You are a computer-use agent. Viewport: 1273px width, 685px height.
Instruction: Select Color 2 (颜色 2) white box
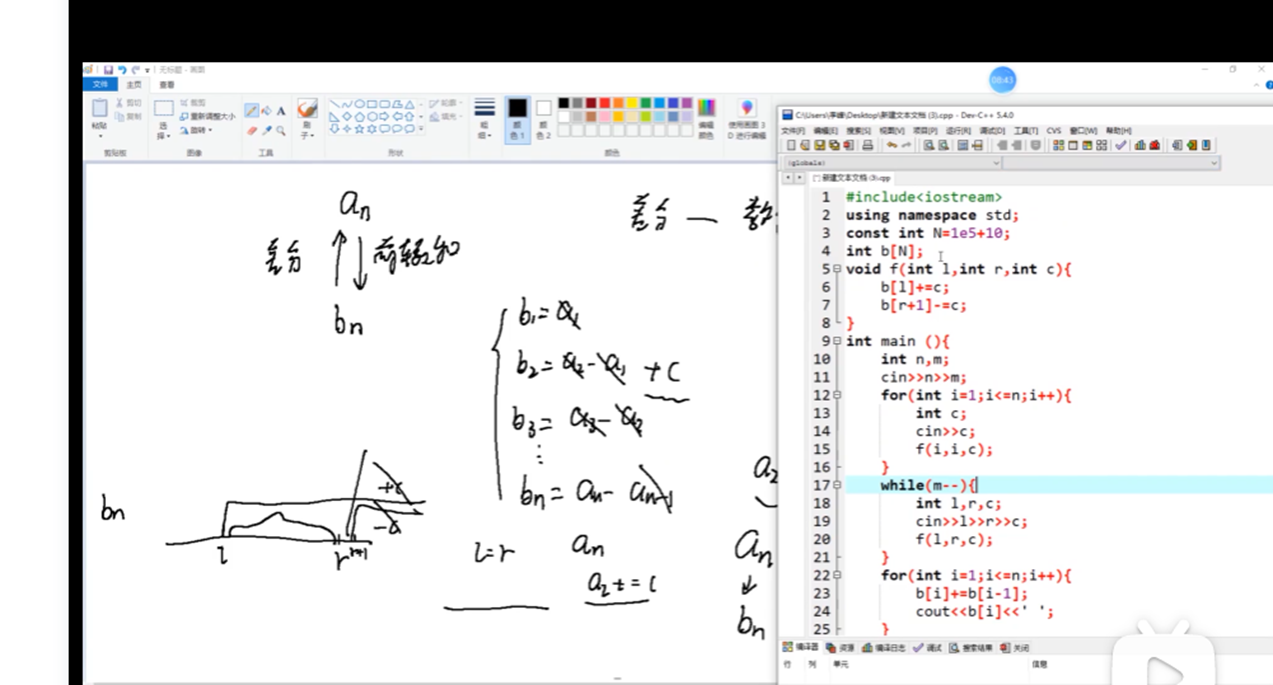pos(544,118)
